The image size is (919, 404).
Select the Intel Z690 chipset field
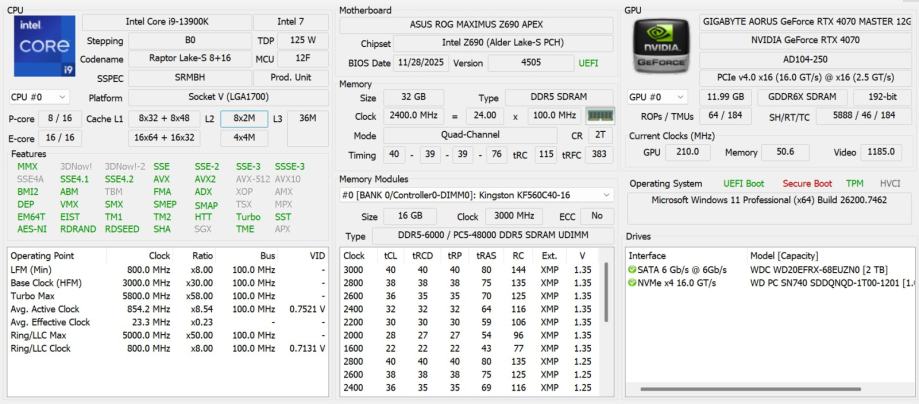(x=503, y=43)
